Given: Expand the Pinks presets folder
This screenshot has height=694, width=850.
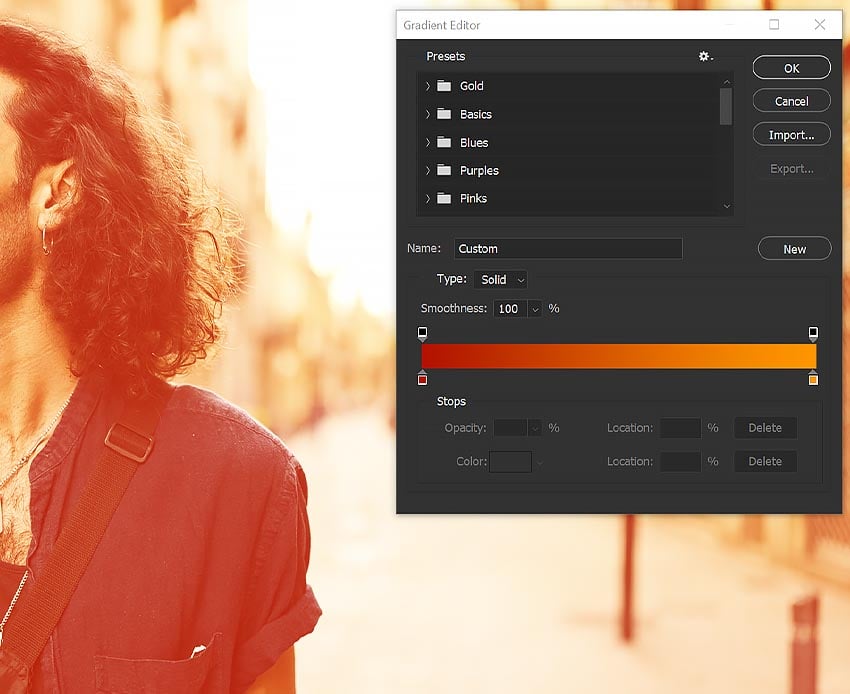Looking at the screenshot, I should (x=428, y=198).
